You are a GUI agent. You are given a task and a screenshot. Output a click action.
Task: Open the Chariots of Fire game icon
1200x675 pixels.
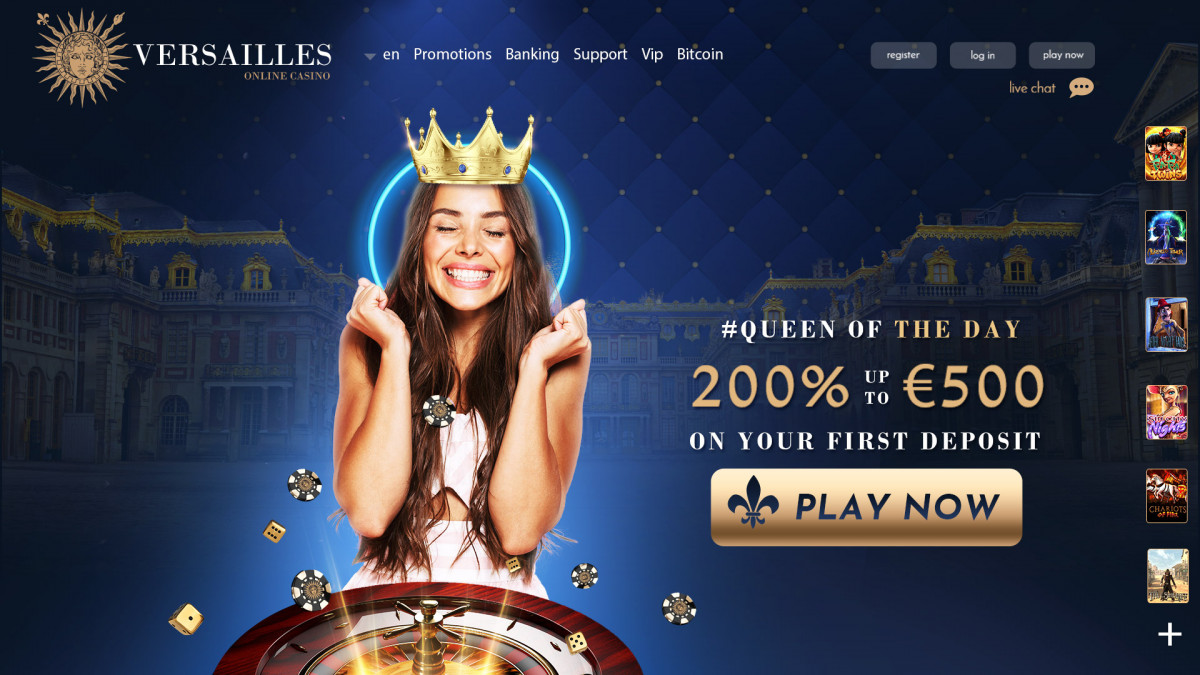[x=1166, y=495]
